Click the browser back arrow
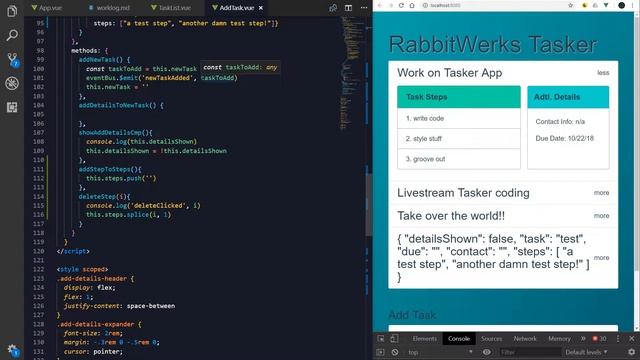640x360 pixels. (x=380, y=5)
